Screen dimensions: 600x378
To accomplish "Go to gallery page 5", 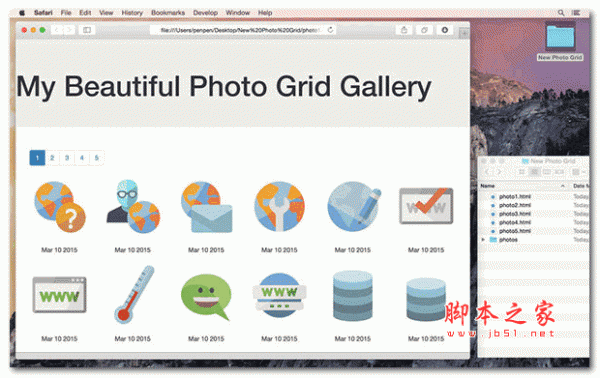I will click(x=96, y=158).
